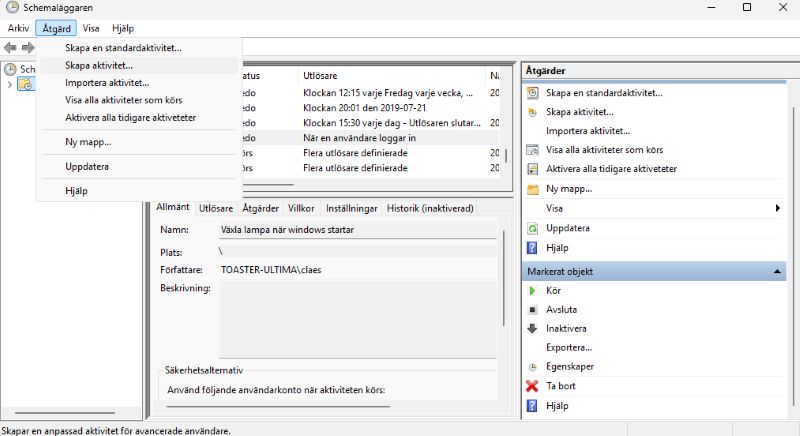Click Inaktivera text in Markerat objekt
800x436 pixels.
[566, 328]
